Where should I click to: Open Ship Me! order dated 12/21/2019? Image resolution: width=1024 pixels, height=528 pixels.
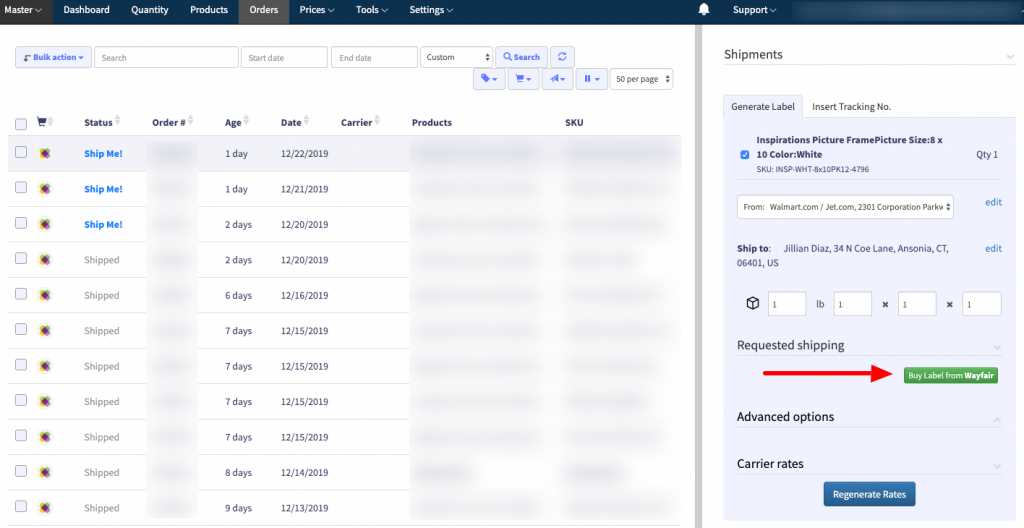(x=103, y=189)
